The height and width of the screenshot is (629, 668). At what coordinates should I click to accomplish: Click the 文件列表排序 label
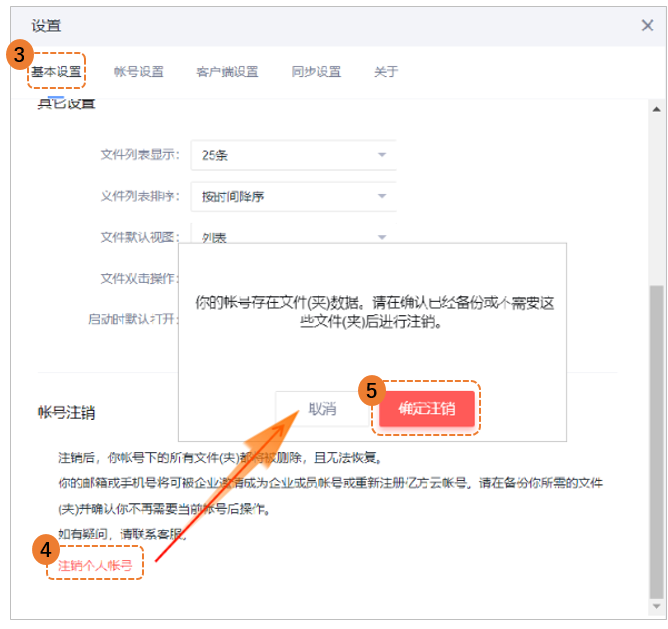pyautogui.click(x=140, y=196)
